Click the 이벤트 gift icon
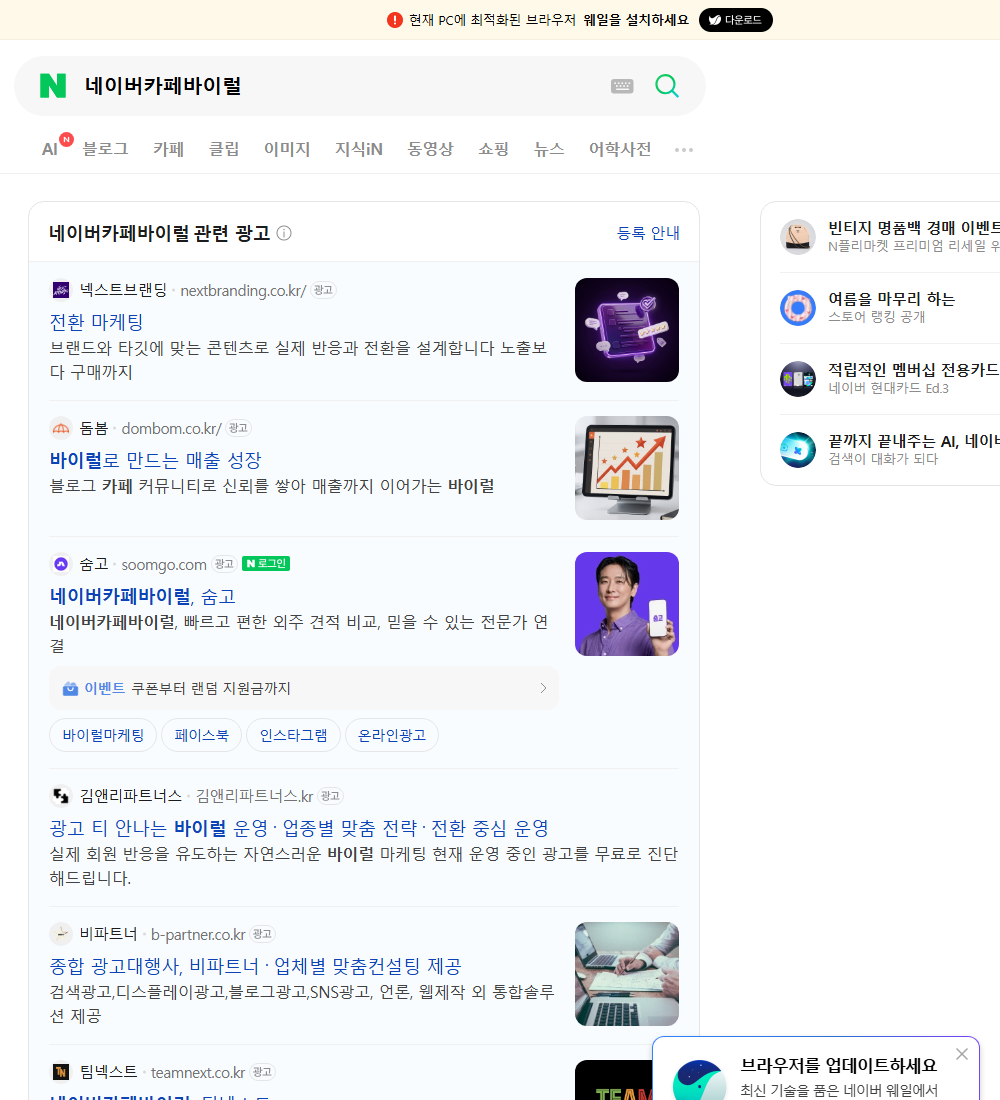Screen dimensions: 1000x1100 (x=70, y=689)
